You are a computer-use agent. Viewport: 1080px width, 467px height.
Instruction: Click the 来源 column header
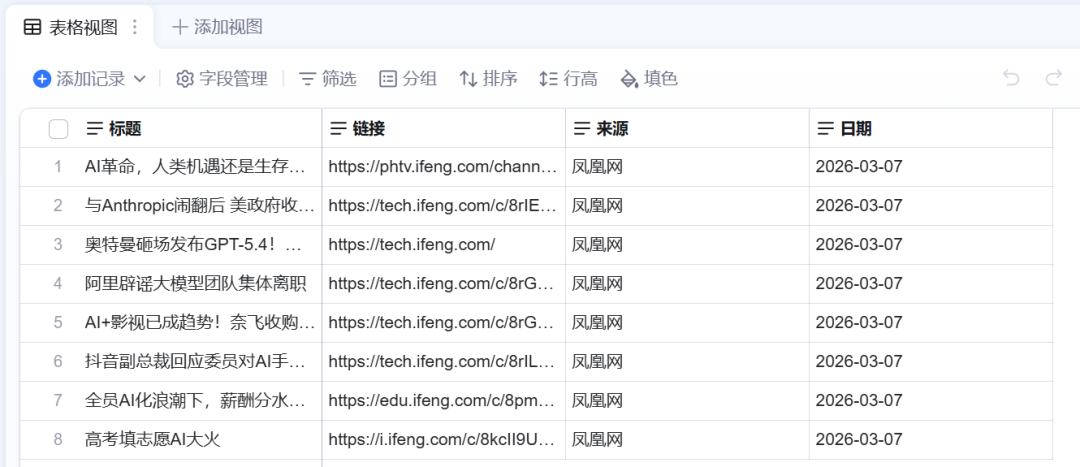point(687,128)
